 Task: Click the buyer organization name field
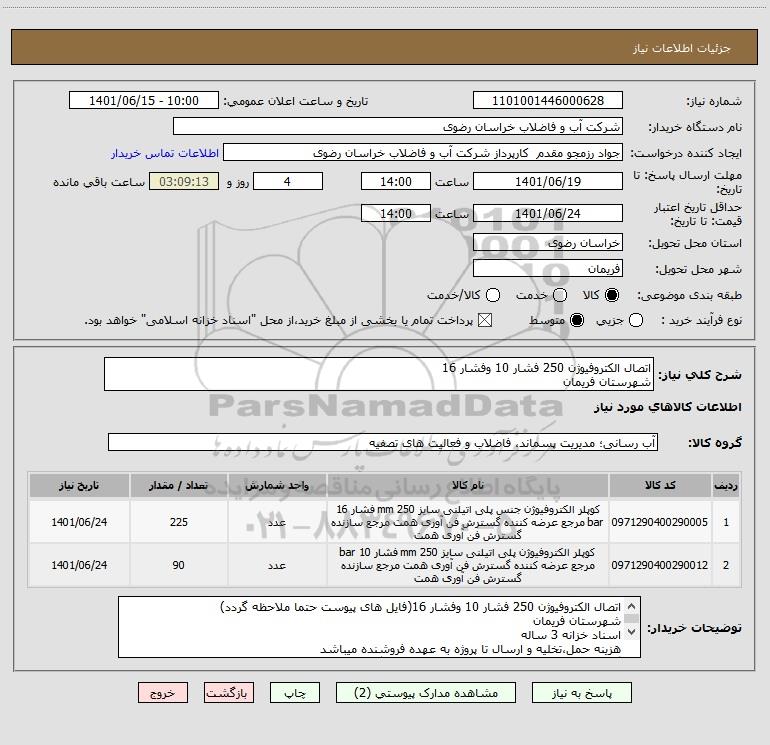(x=398, y=127)
